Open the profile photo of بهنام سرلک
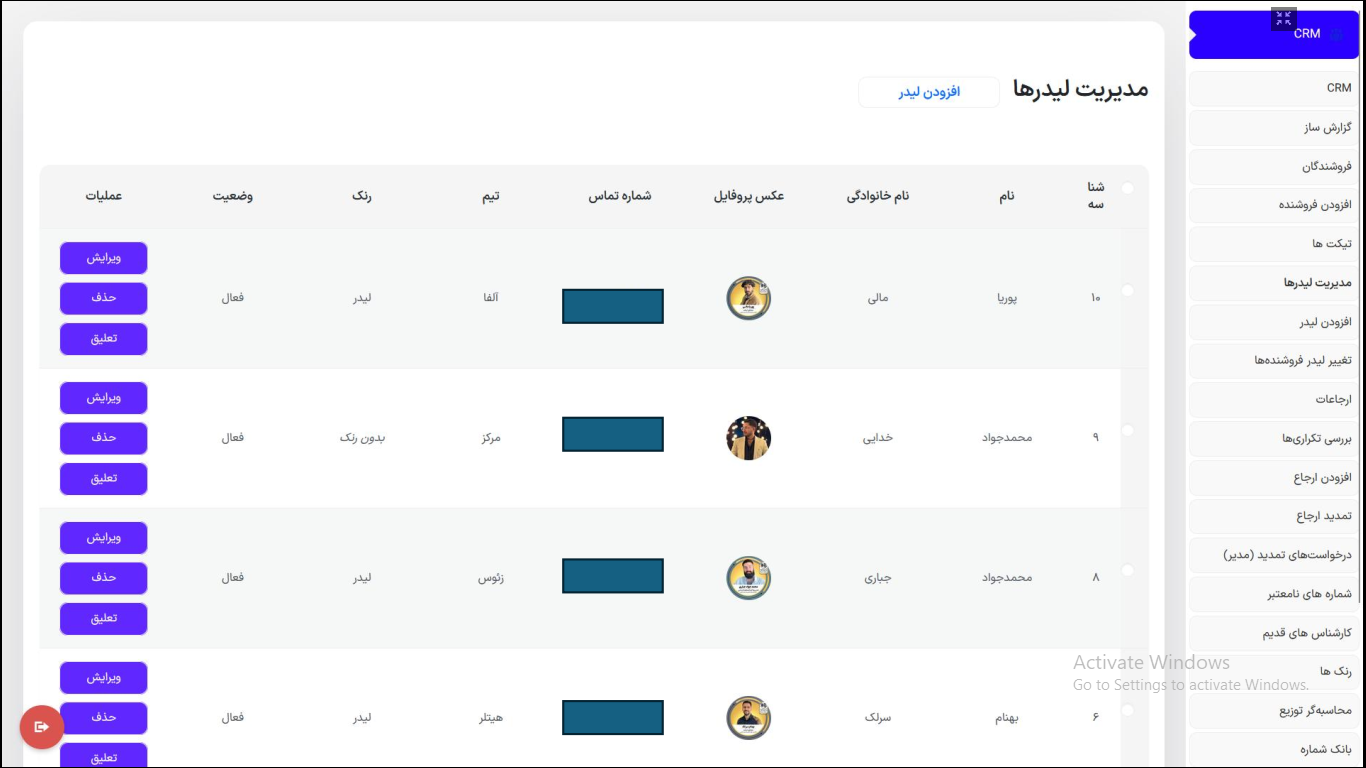 [748, 718]
